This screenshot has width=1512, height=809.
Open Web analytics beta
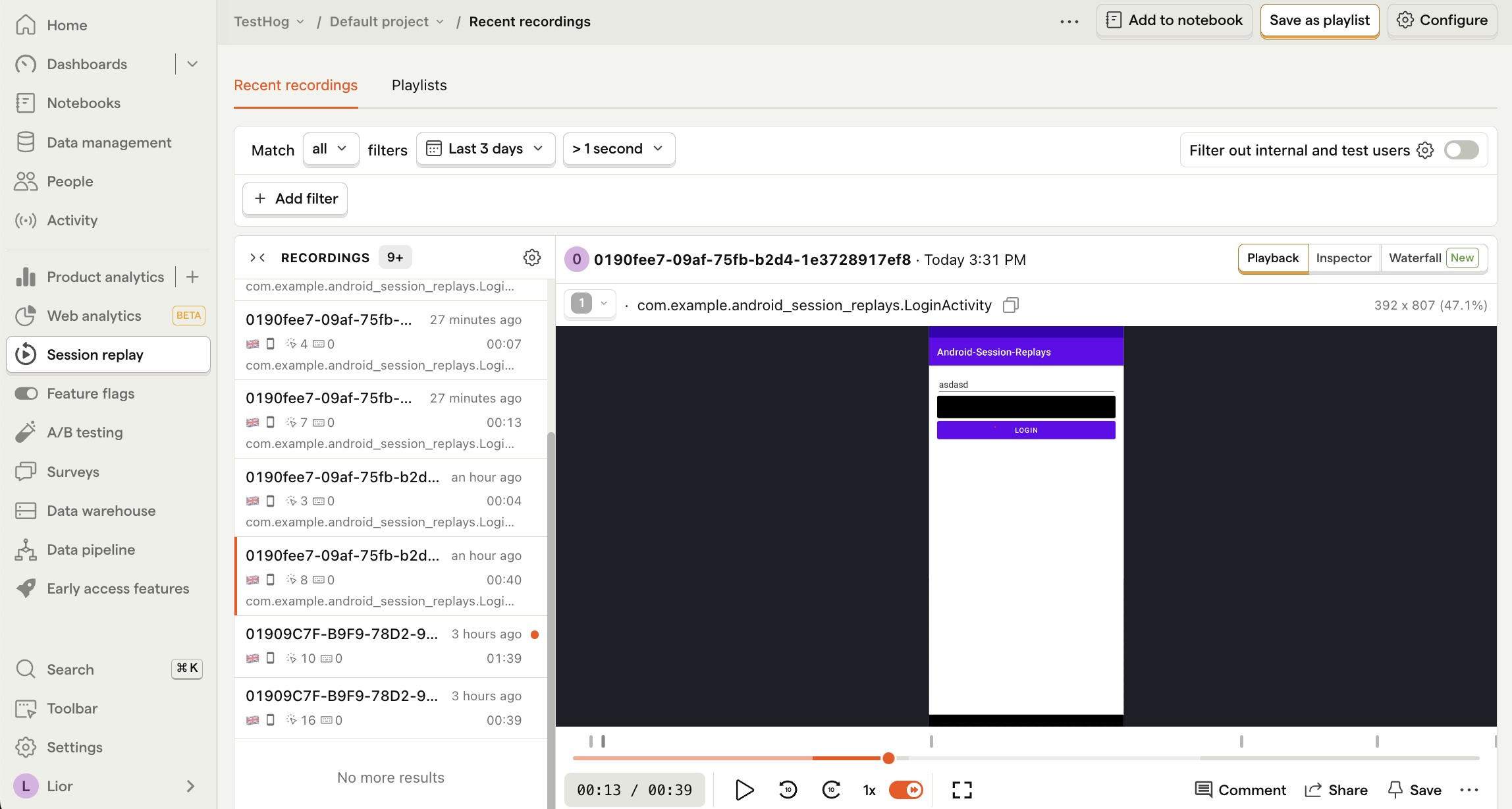108,316
